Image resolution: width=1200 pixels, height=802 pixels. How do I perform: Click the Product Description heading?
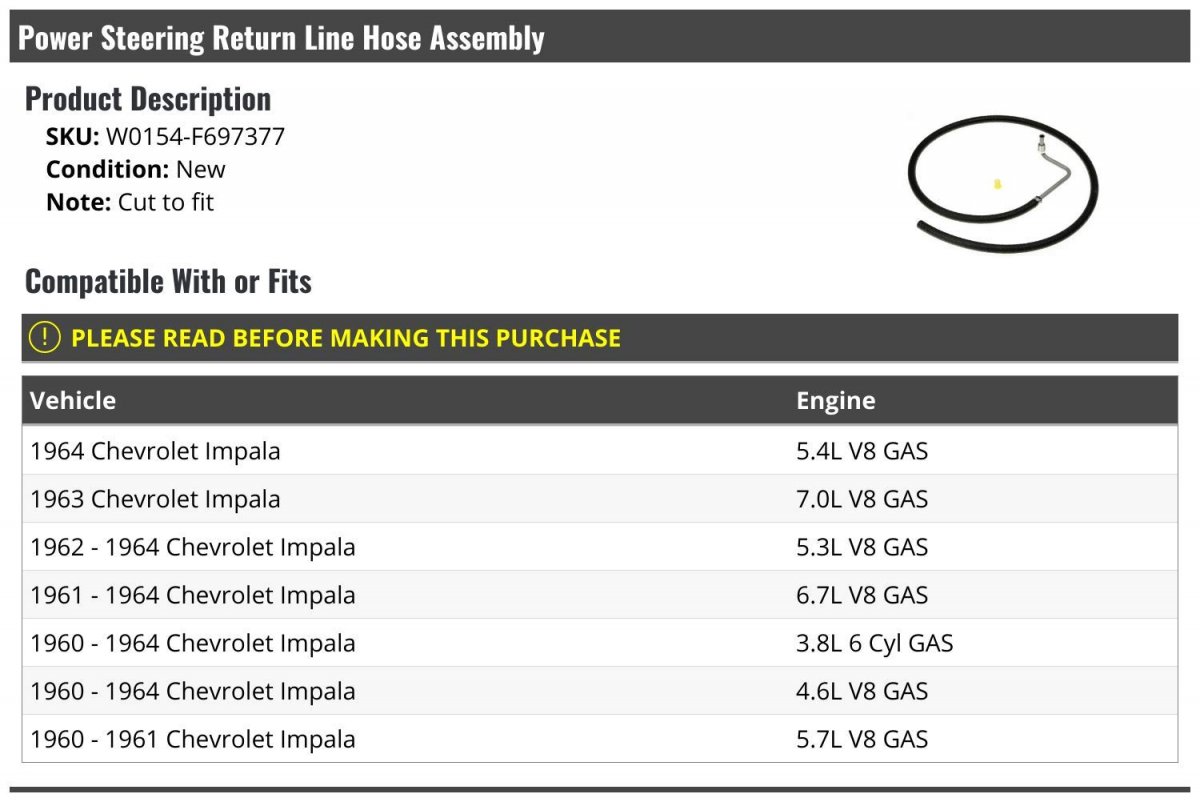coord(148,99)
